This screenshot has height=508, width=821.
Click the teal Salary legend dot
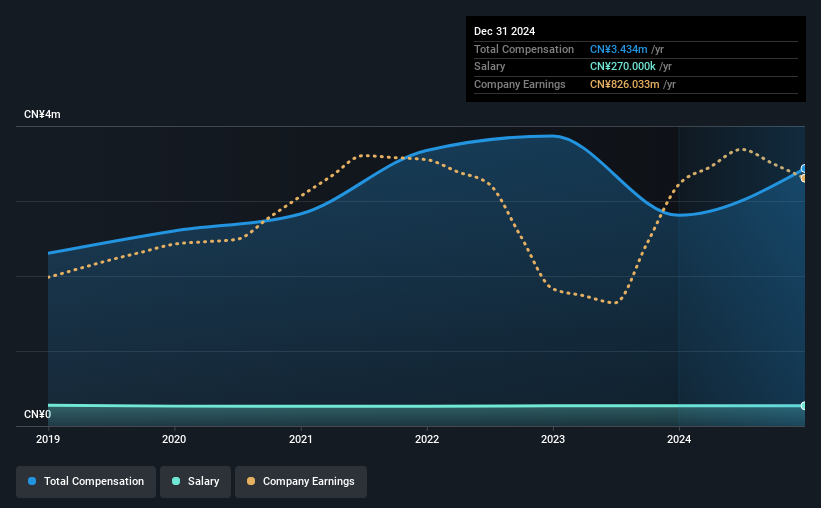click(x=176, y=481)
